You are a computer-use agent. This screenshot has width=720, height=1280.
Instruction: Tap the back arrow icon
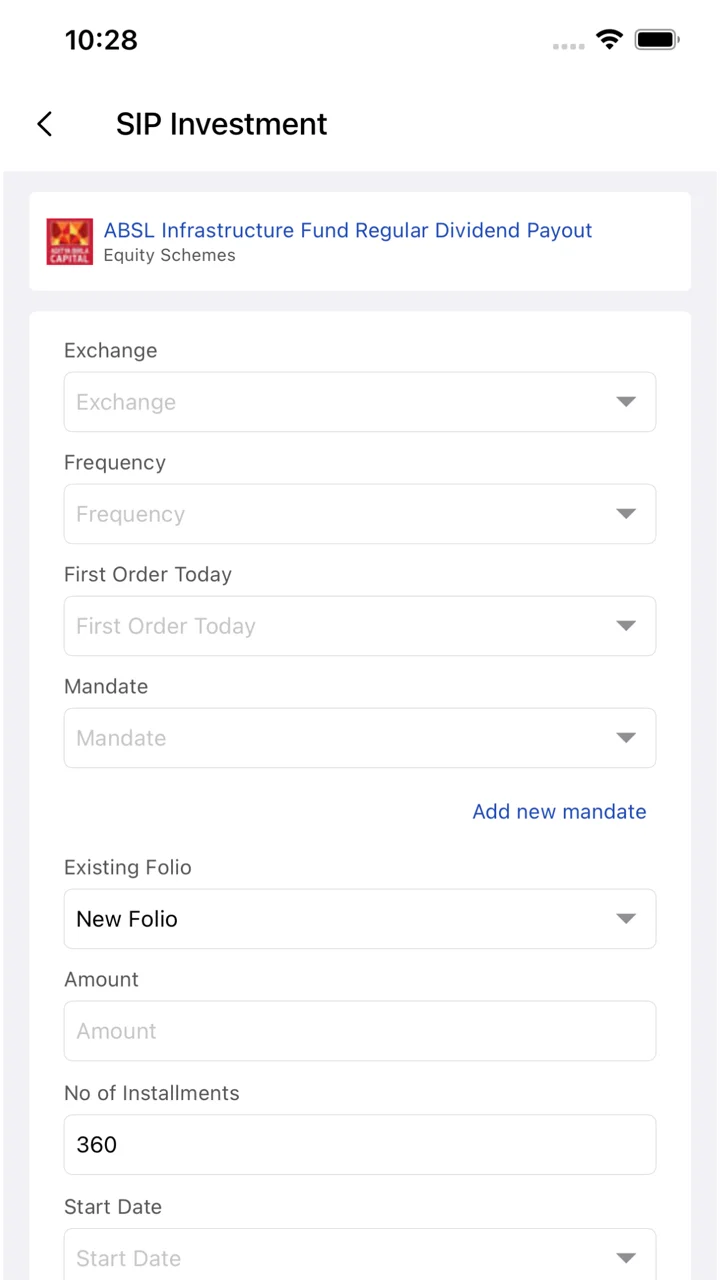coord(44,124)
